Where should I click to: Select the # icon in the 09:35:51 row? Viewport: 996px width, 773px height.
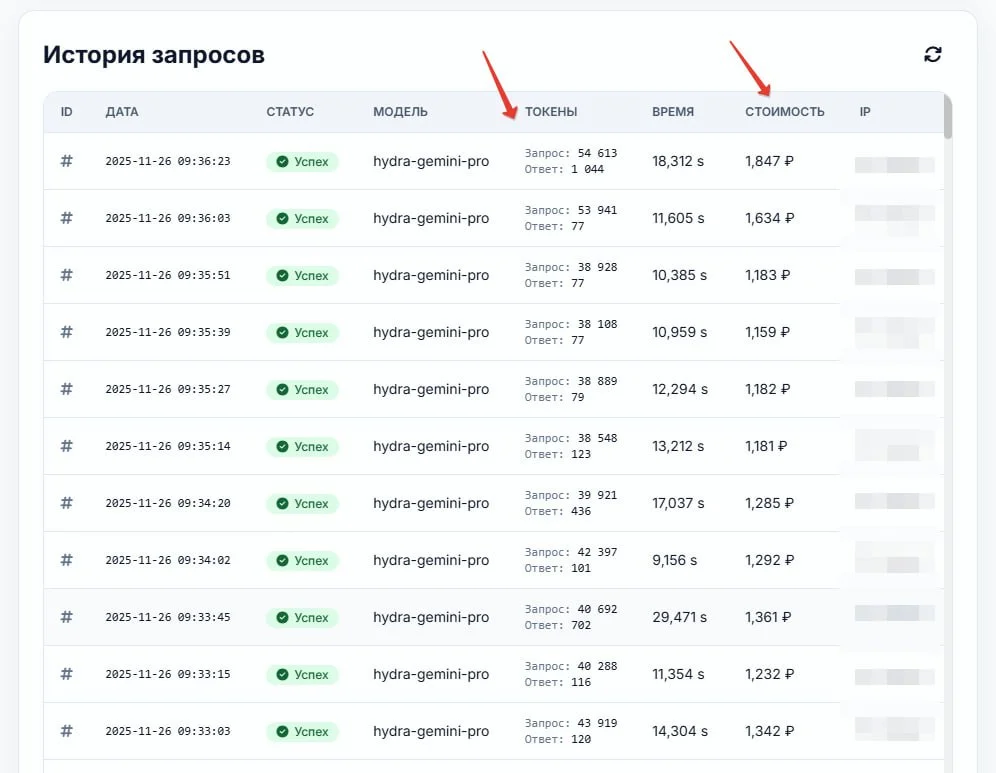pyautogui.click(x=67, y=275)
